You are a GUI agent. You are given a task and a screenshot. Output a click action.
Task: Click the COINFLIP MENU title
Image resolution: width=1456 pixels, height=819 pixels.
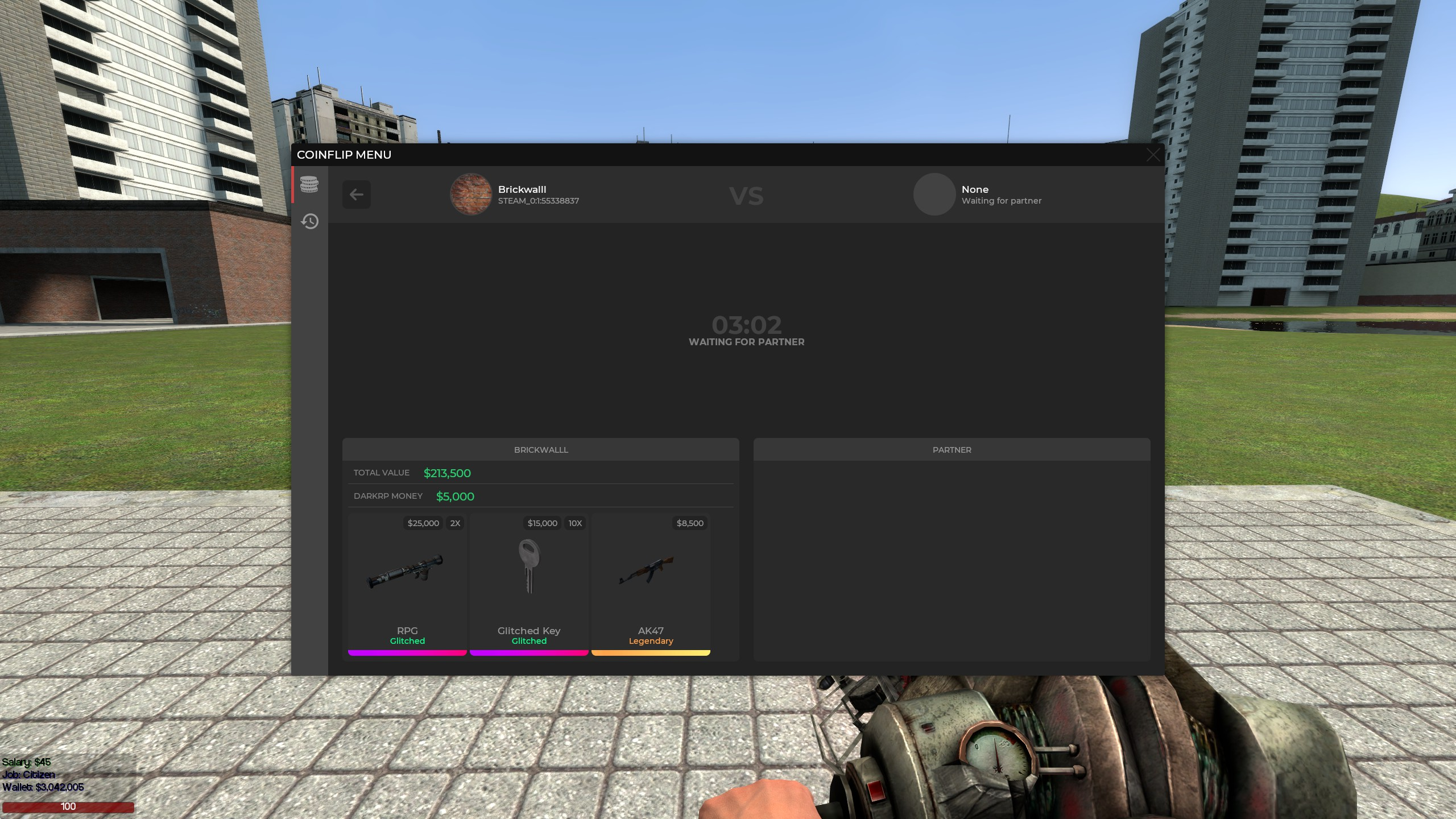[x=344, y=155]
